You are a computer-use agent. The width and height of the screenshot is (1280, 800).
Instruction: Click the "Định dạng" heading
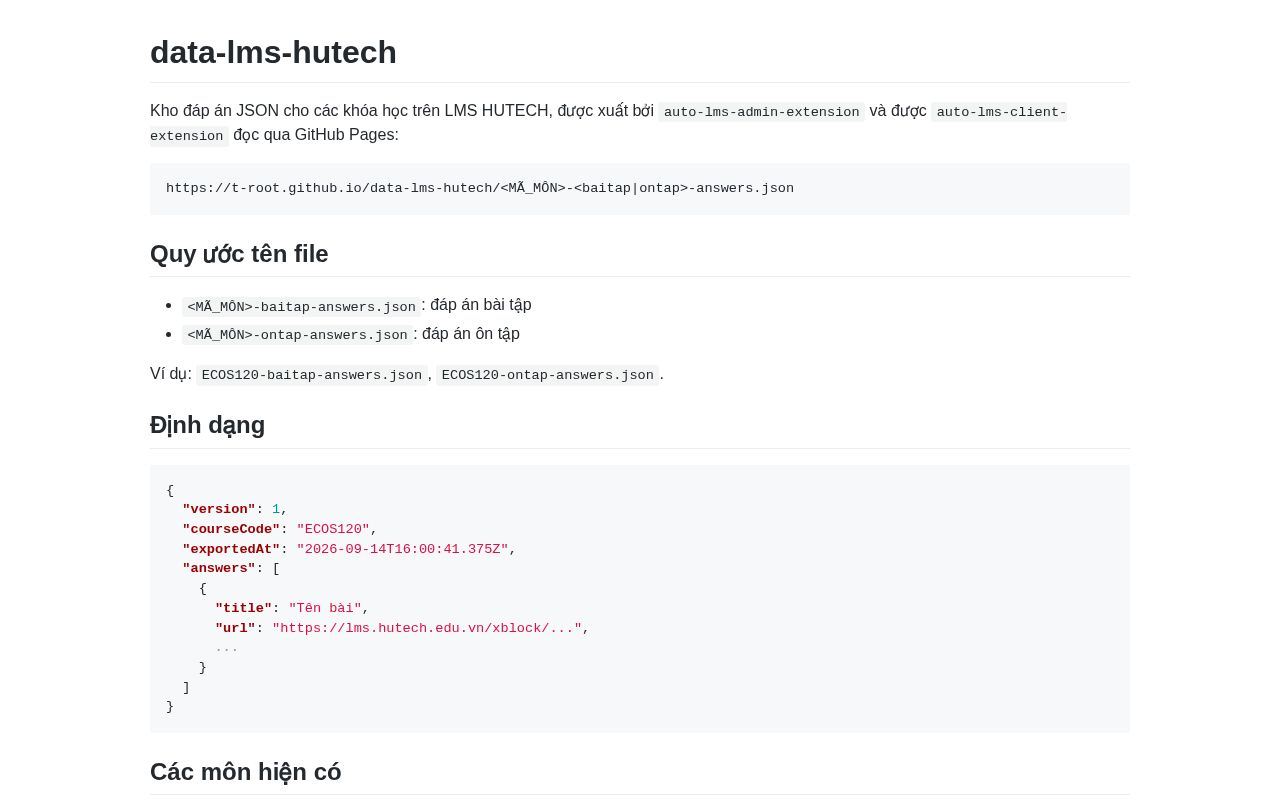207,425
